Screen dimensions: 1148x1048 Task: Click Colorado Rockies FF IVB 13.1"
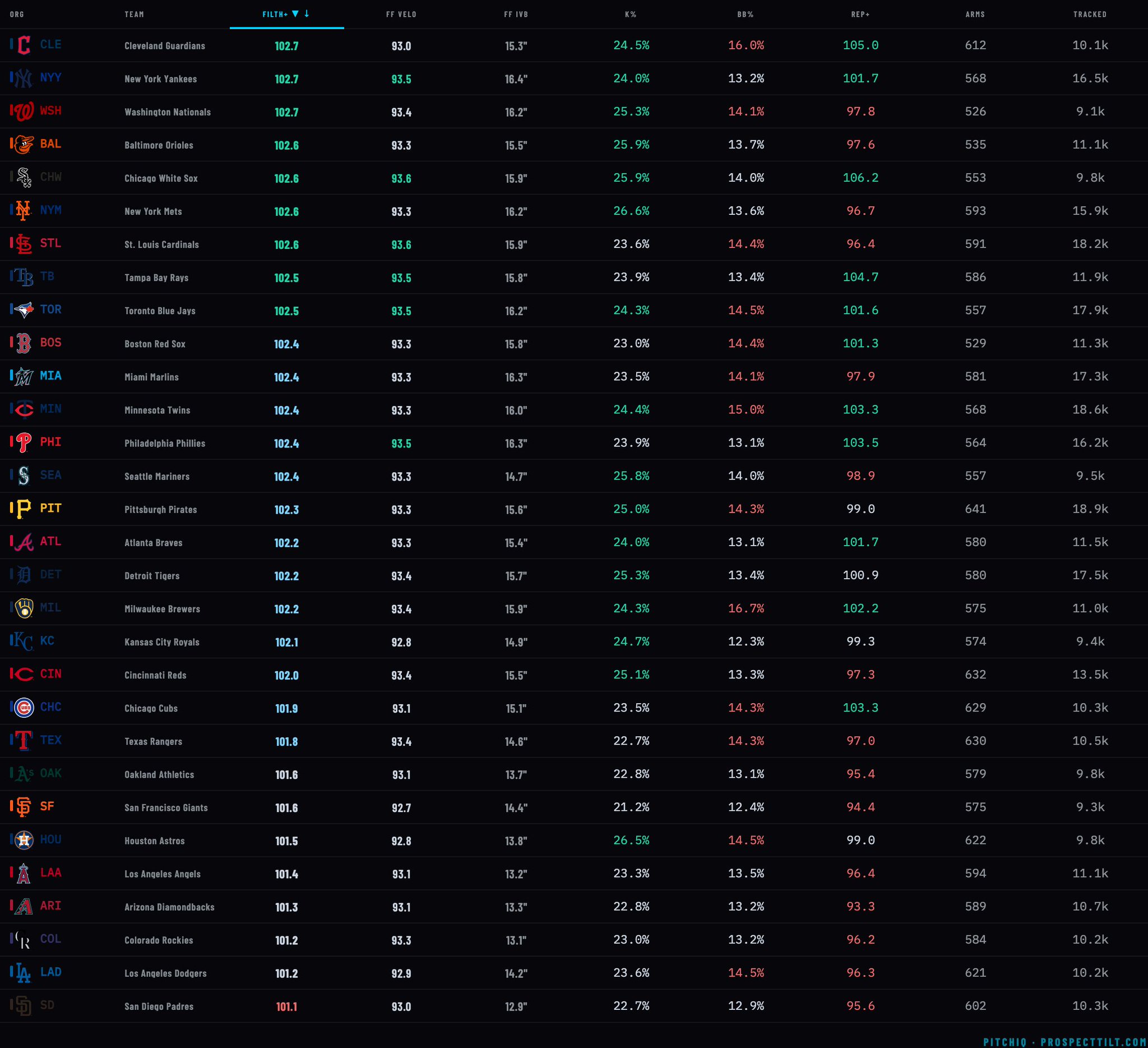(x=516, y=940)
